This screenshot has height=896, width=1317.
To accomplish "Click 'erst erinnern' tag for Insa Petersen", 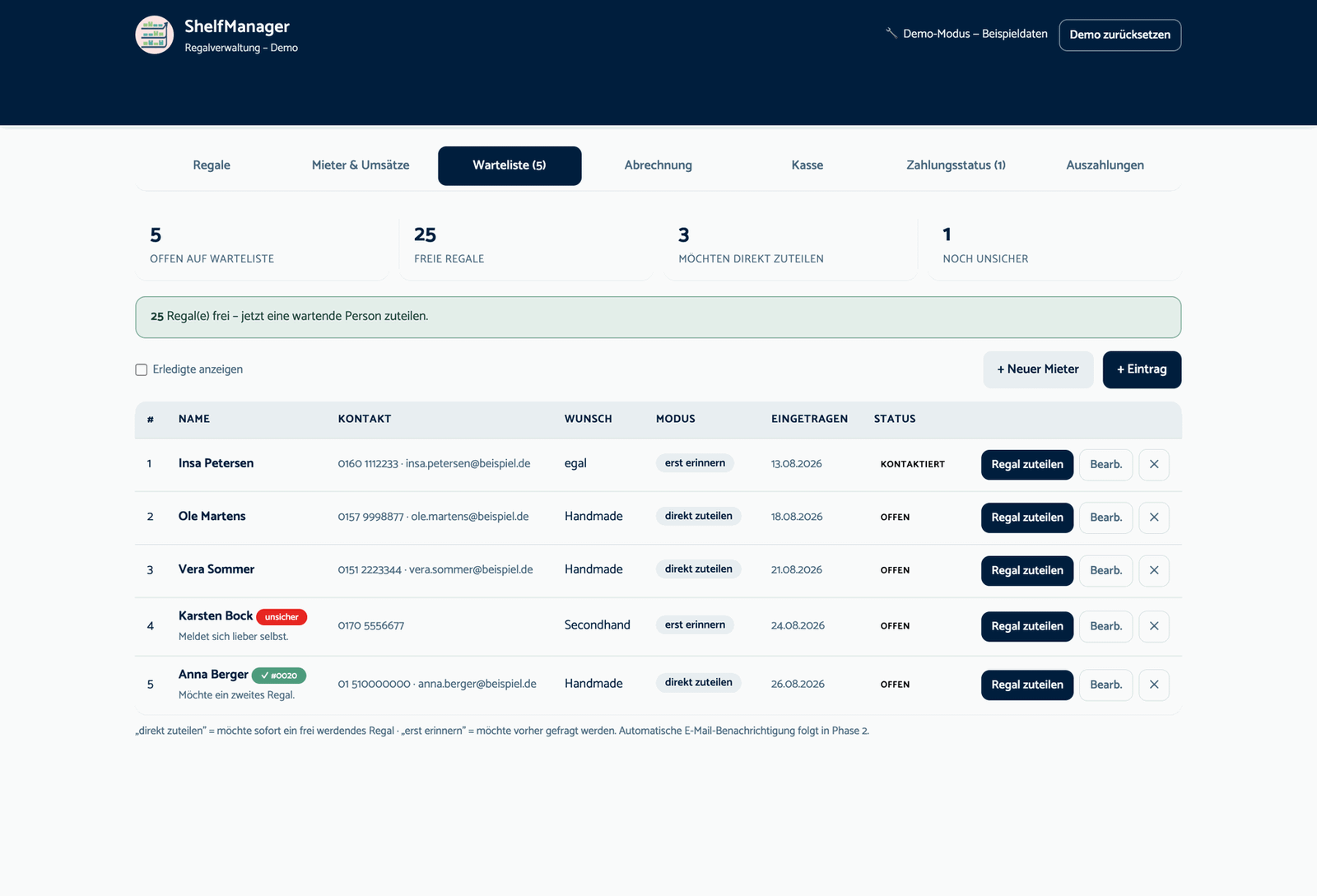I will 695,463.
